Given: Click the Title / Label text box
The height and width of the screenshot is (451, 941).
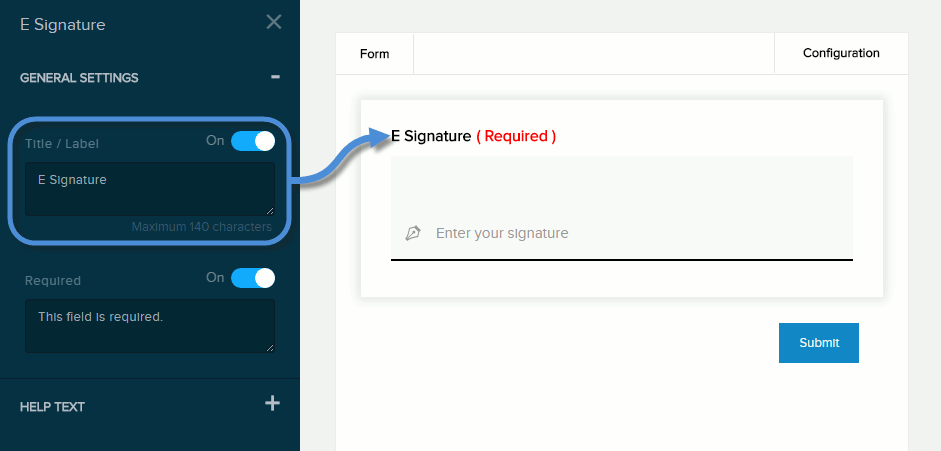Looking at the screenshot, I should [x=150, y=188].
